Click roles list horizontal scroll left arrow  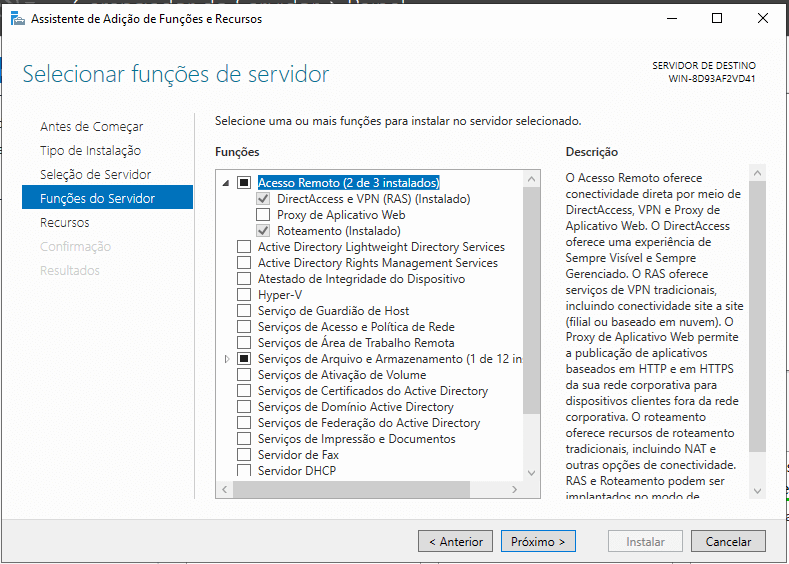coord(224,490)
